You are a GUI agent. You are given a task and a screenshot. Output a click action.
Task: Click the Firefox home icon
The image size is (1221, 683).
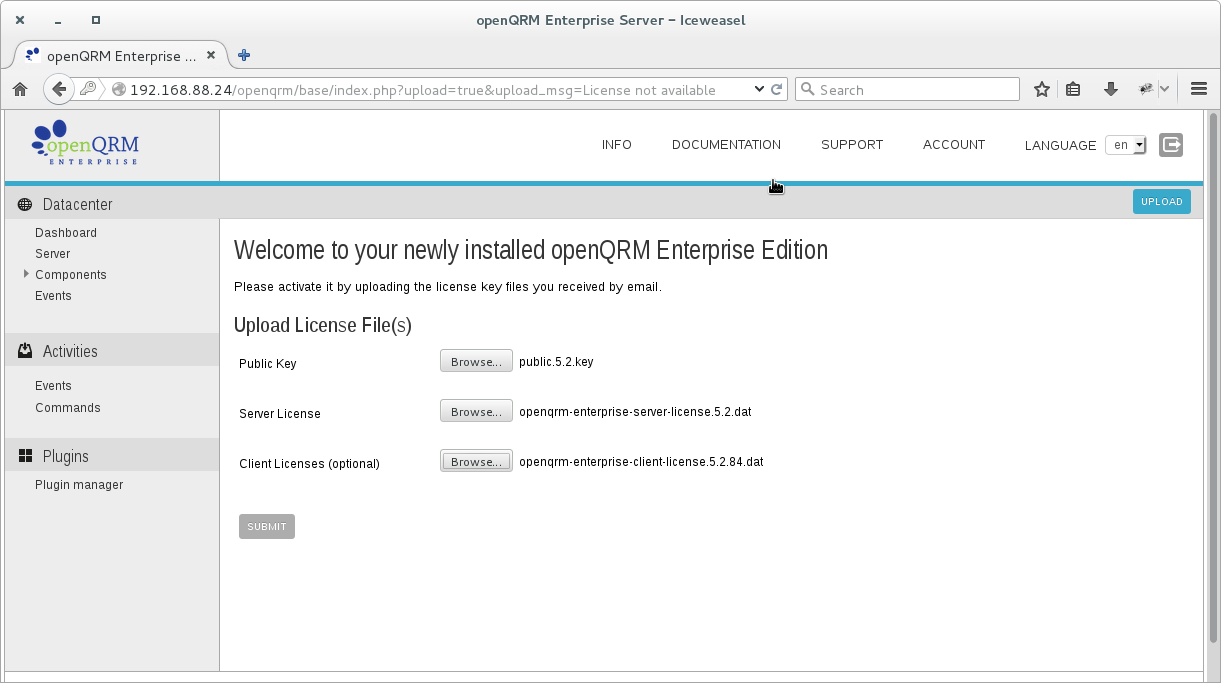20,89
